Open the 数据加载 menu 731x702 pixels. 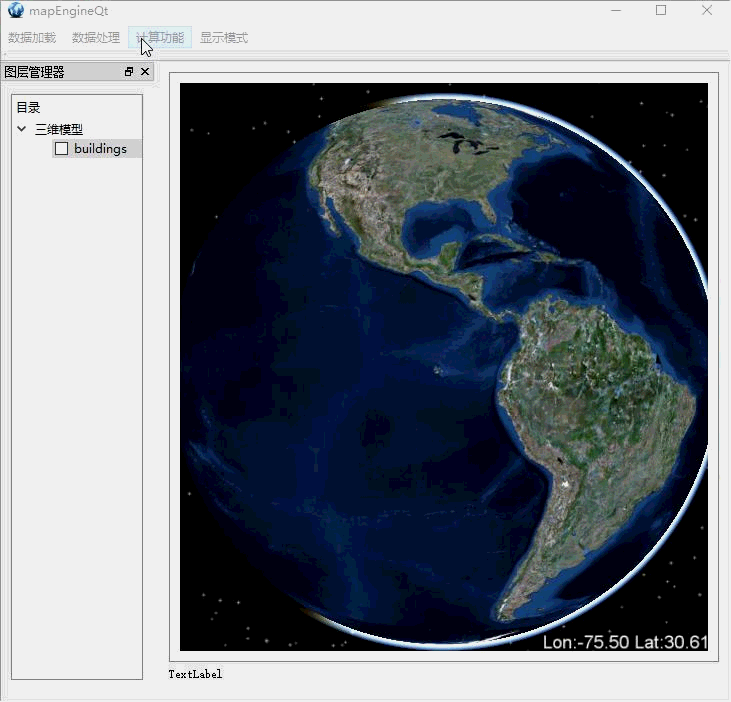click(32, 38)
